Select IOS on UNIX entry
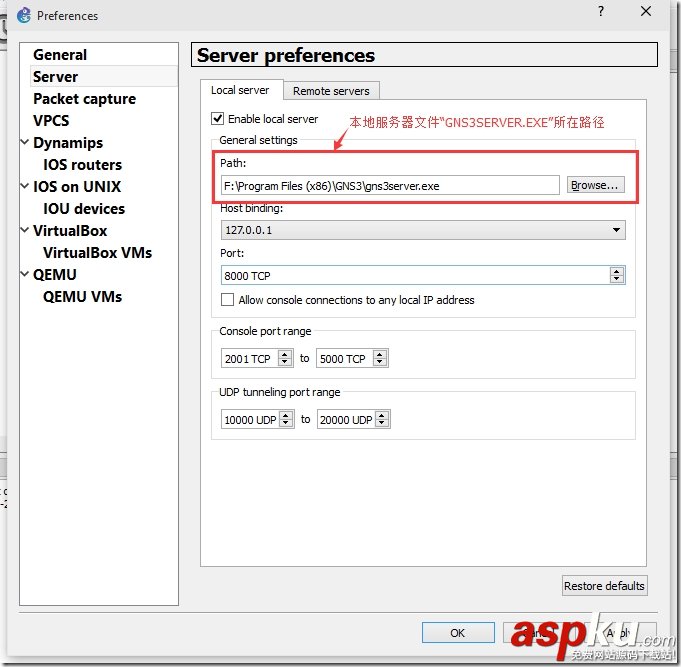 pyautogui.click(x=77, y=187)
